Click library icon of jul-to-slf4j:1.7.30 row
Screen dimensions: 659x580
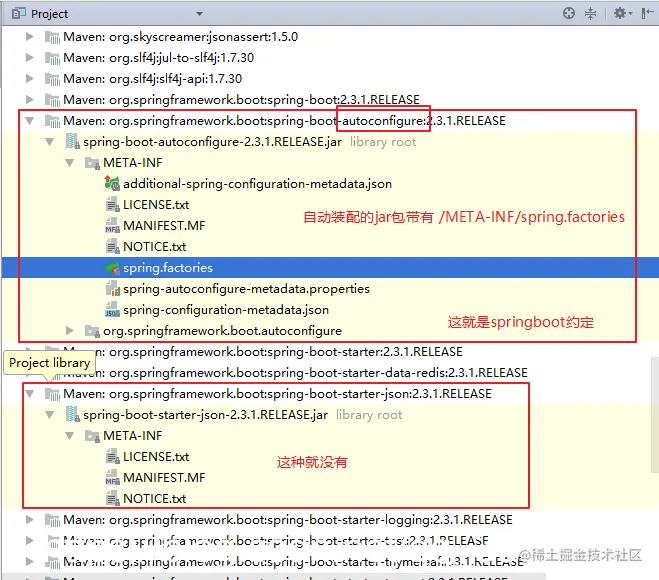(53, 58)
